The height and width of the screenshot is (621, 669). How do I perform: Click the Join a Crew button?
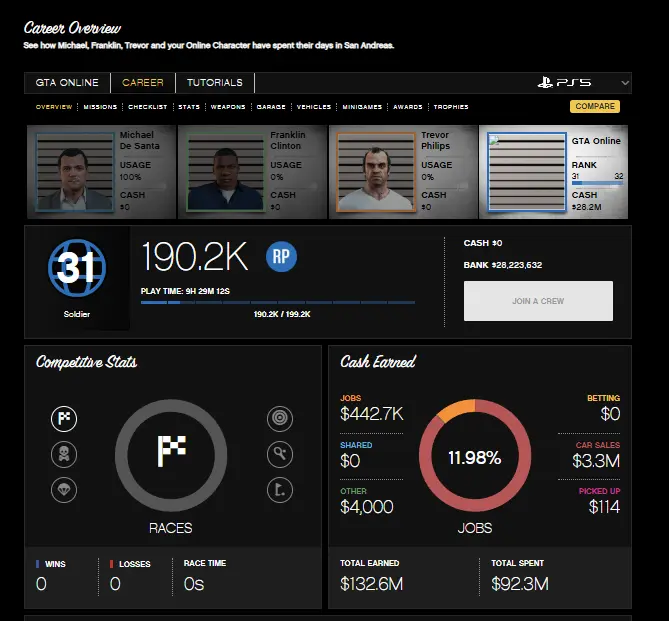[x=538, y=301]
